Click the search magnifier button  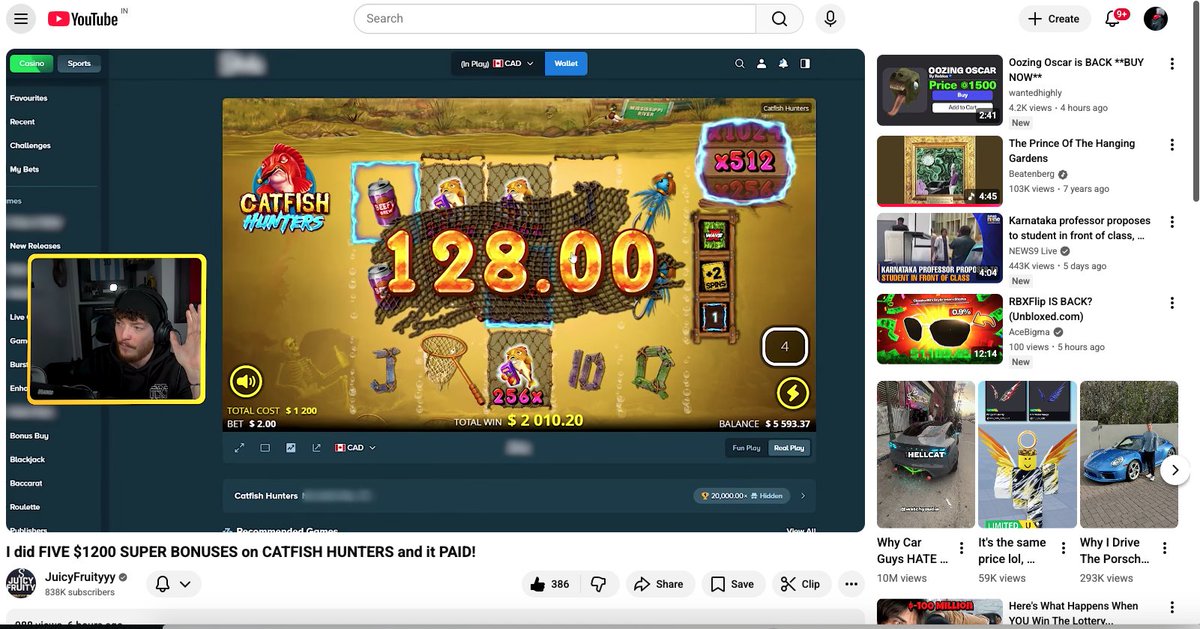pos(780,19)
